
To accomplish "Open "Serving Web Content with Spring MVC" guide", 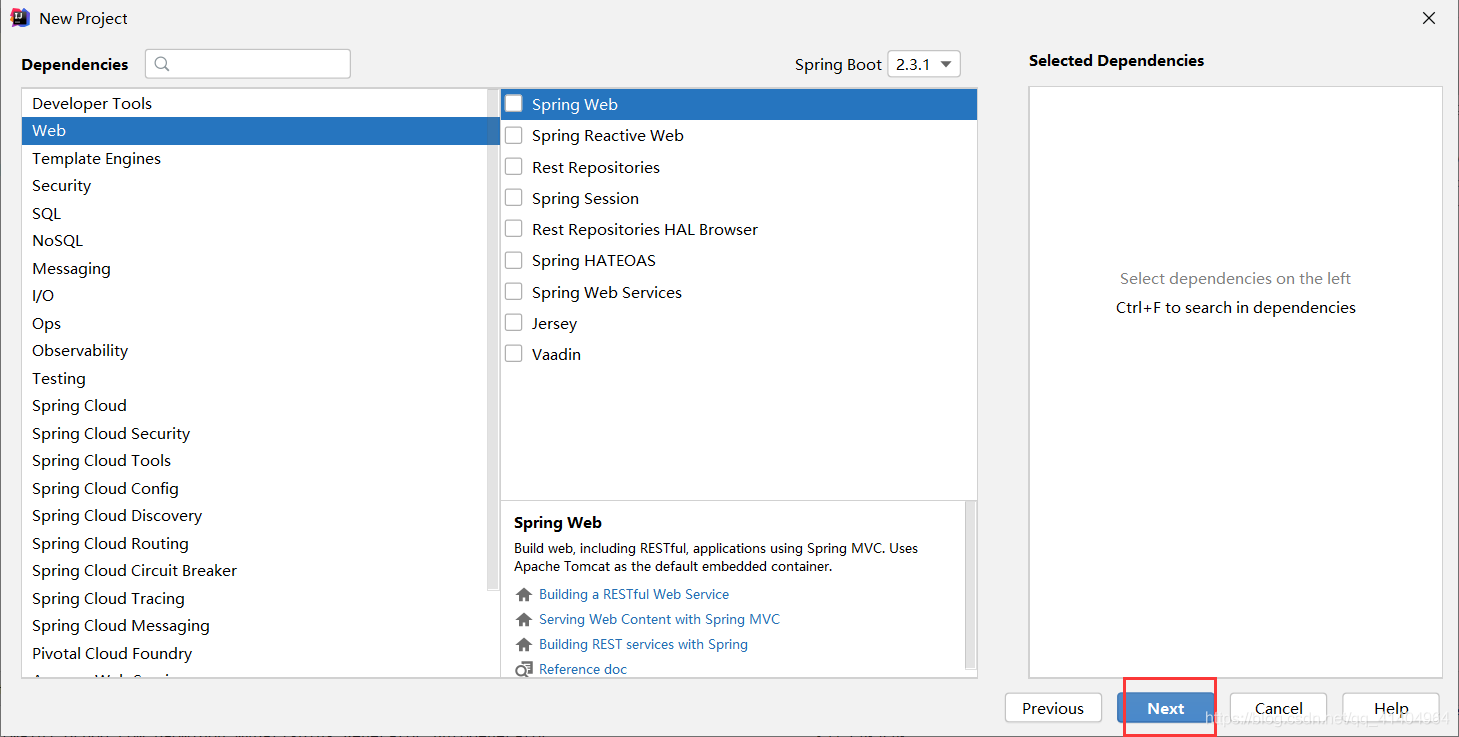I will pyautogui.click(x=658, y=619).
